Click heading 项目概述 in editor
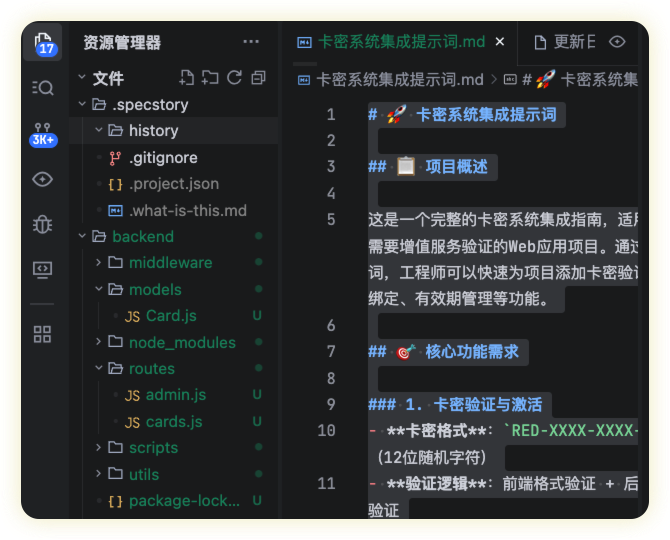Viewport: 670px width, 540px height. [x=456, y=167]
